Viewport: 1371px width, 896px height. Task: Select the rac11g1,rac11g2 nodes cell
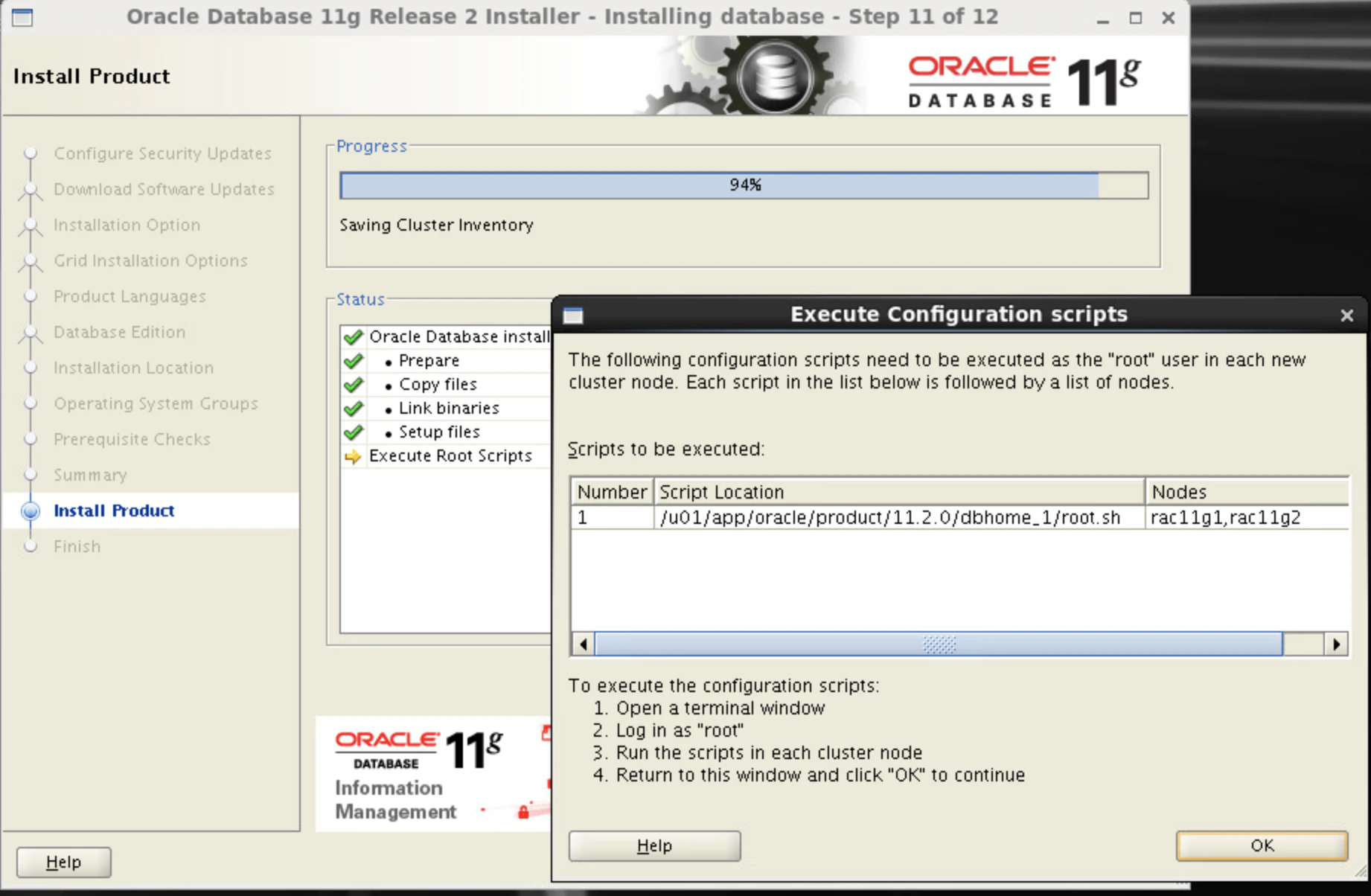(x=1247, y=517)
